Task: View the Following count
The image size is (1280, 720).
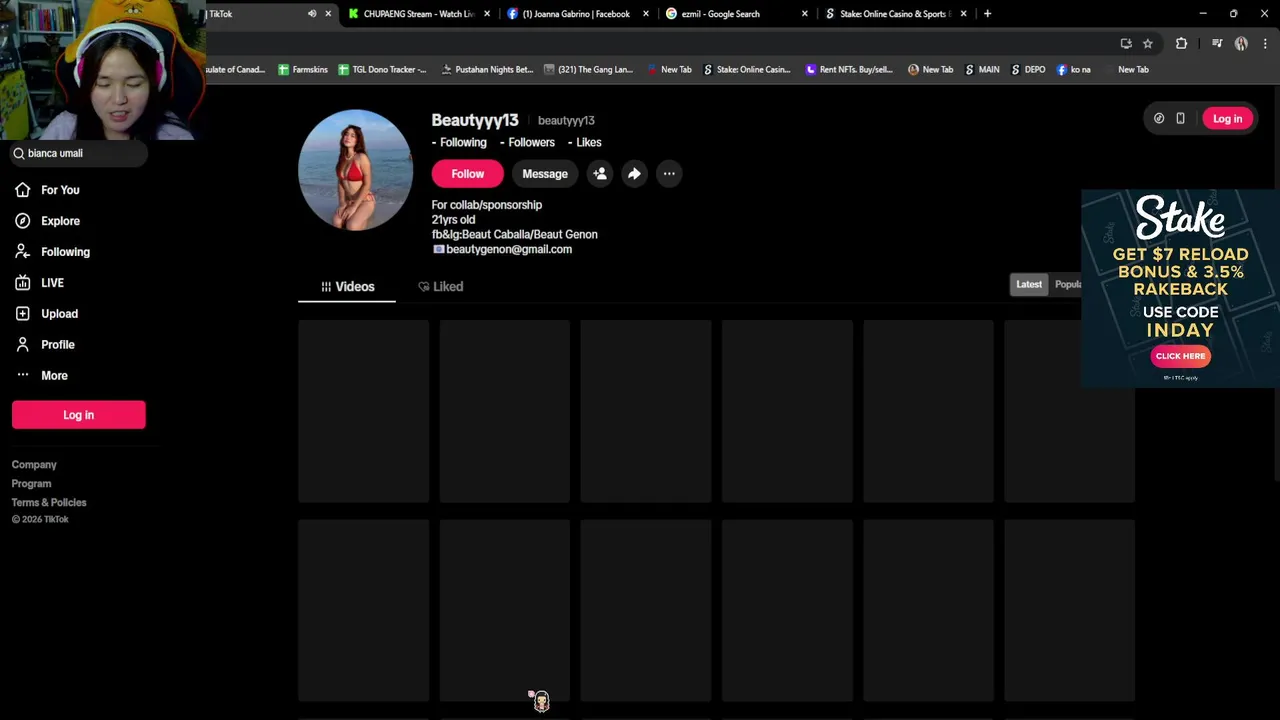Action: click(459, 143)
